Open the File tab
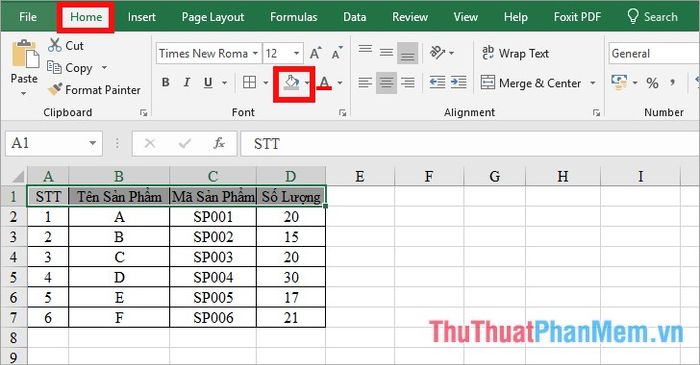This screenshot has width=700, height=365. (x=28, y=17)
